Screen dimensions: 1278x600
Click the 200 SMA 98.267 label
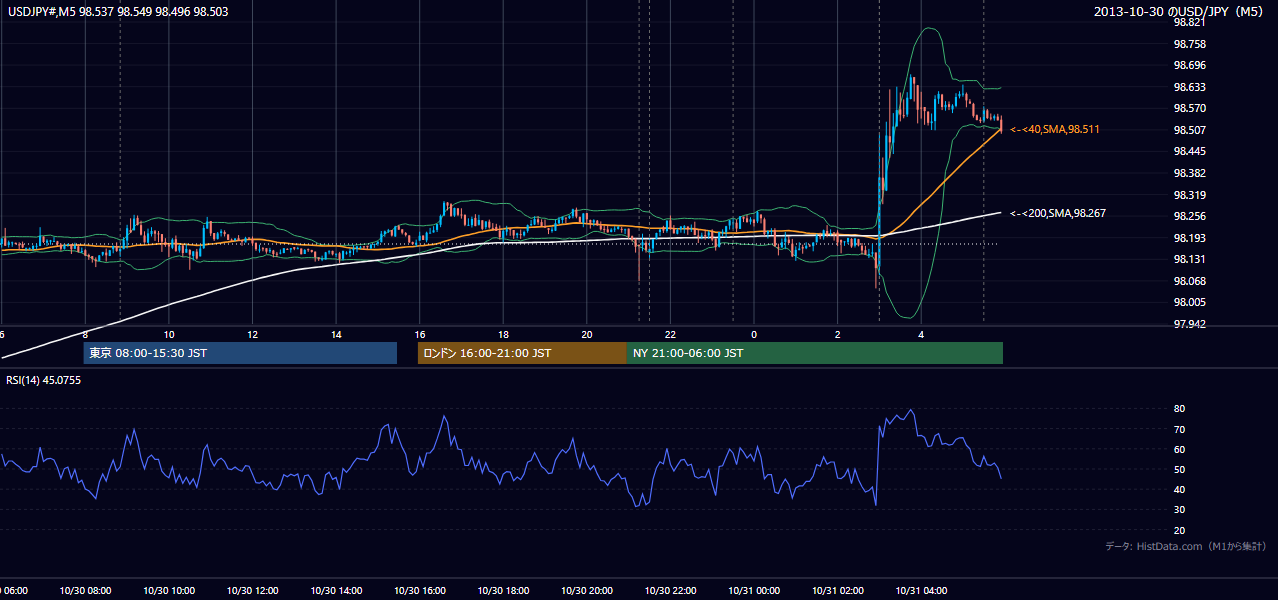(x=1058, y=214)
